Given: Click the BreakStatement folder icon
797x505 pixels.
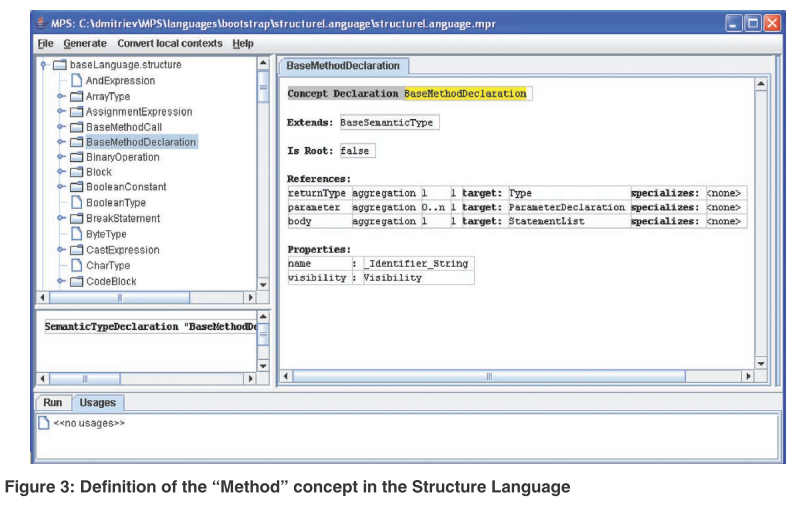Looking at the screenshot, I should (76, 218).
